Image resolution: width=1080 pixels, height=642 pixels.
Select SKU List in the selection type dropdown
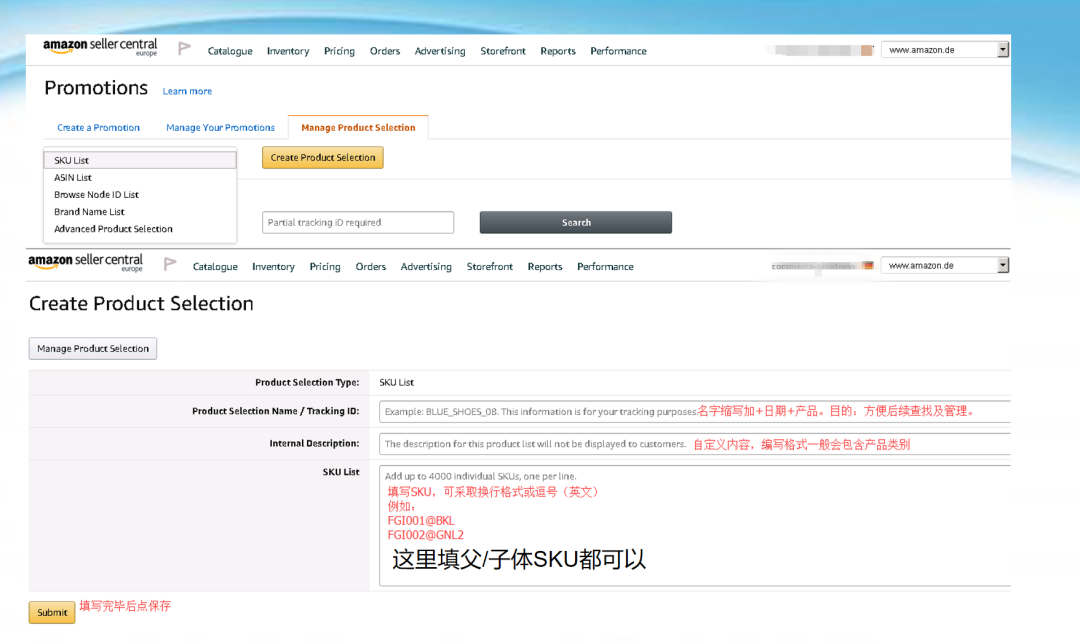[x=140, y=160]
